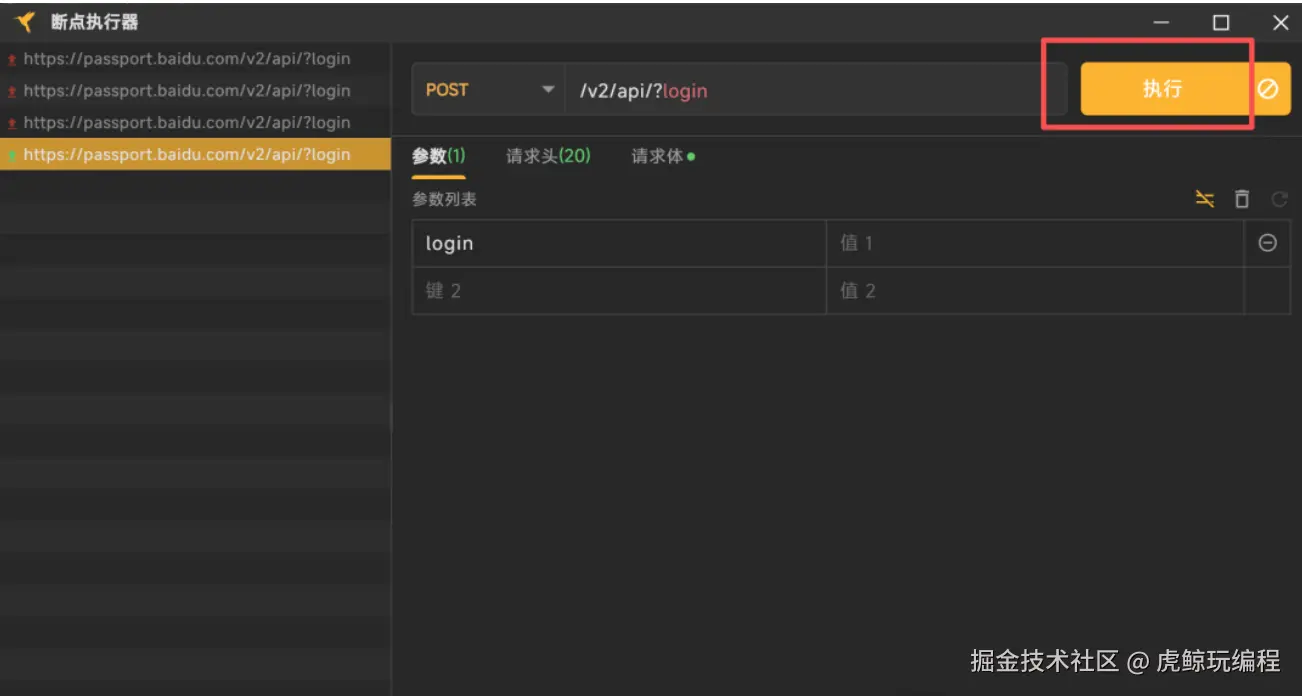Screen dimensions: 1302x696
Task: Click the yellow disable-parameters icon above the list
Action: tap(1204, 199)
